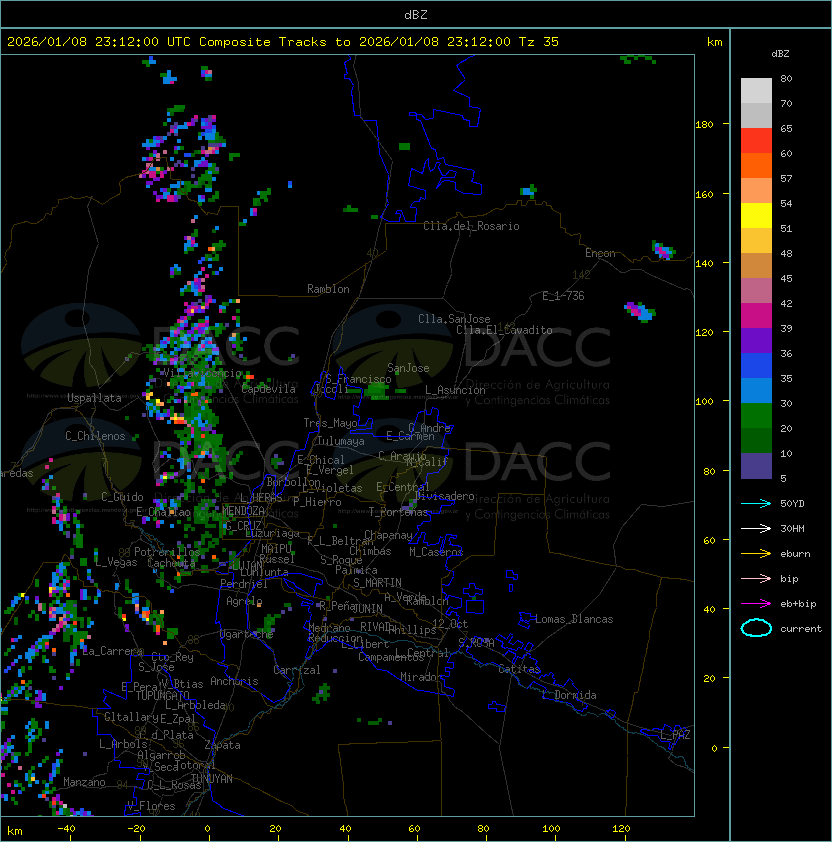Click the V_Flores label
This screenshot has height=842, width=832.
pyautogui.click(x=151, y=807)
